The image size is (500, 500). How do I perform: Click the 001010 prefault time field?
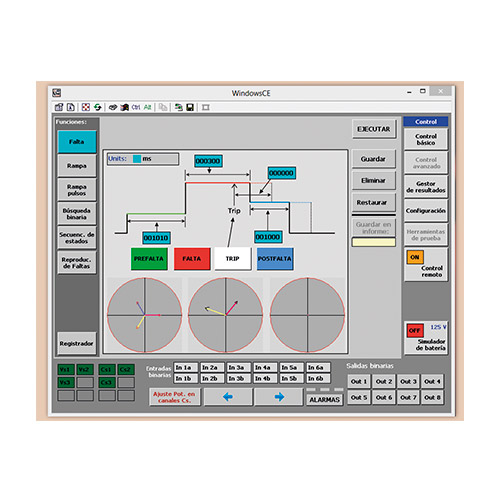pos(156,238)
